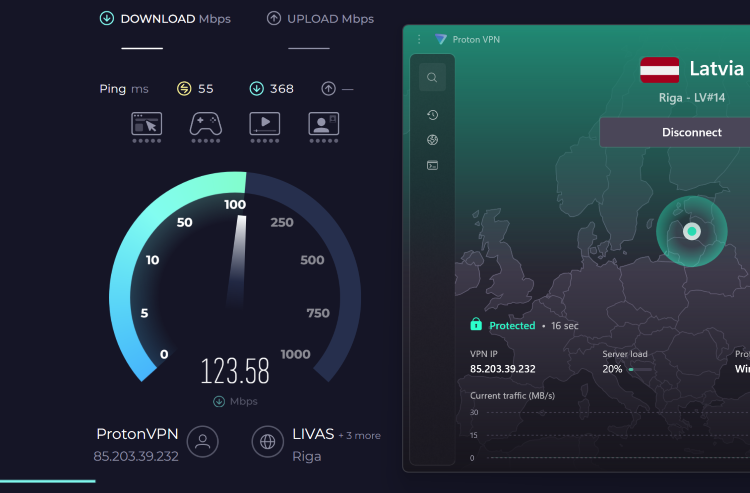Screen dimensions: 750x493
Task: Click the Riga - LV#14 server label
Action: pyautogui.click(x=692, y=98)
